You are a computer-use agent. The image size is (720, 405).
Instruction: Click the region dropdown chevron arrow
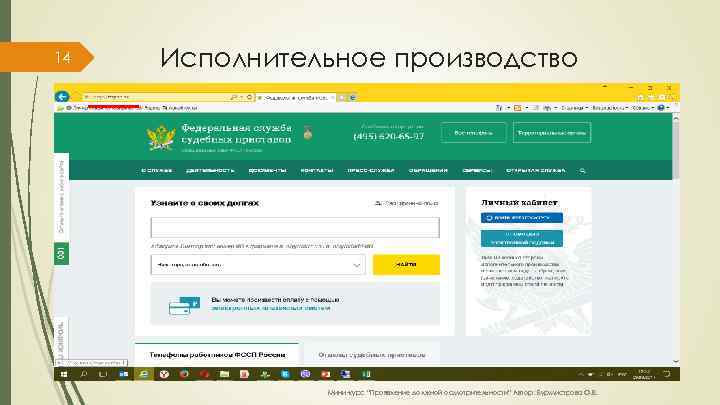coord(356,265)
